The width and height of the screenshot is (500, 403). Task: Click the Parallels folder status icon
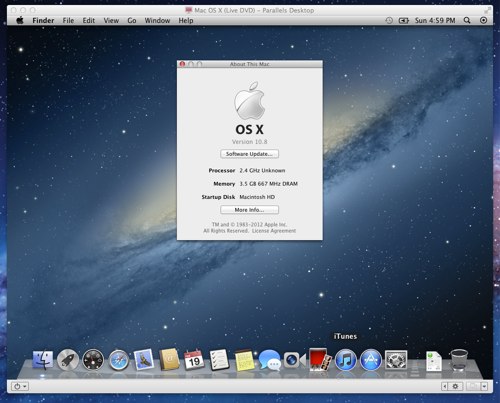[473, 386]
